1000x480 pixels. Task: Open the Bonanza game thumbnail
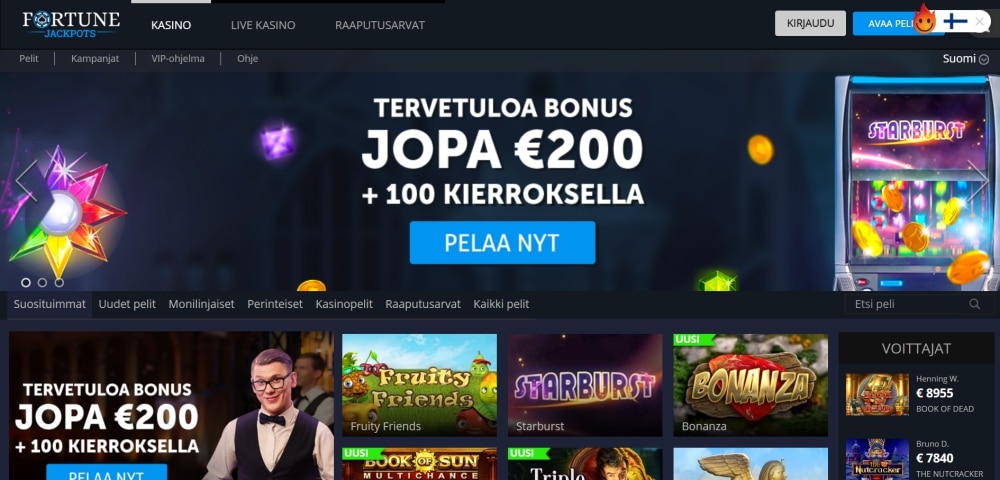click(751, 385)
